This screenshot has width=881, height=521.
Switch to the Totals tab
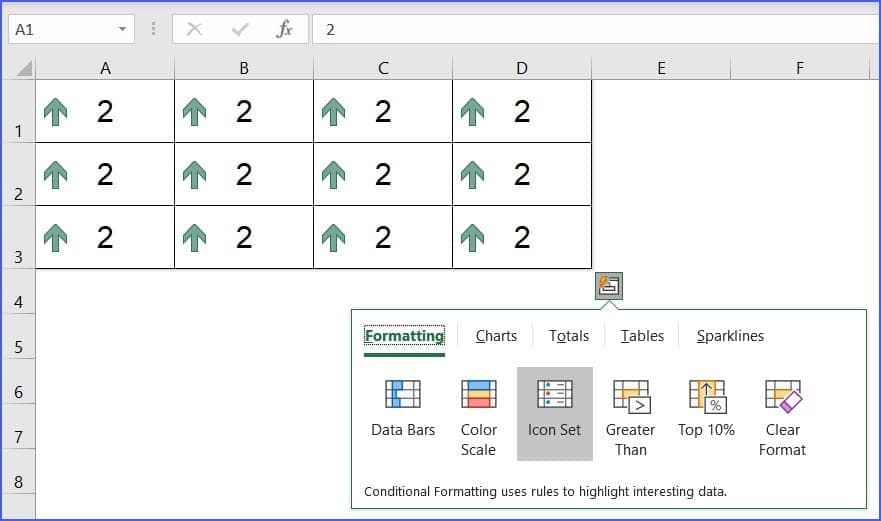point(569,336)
